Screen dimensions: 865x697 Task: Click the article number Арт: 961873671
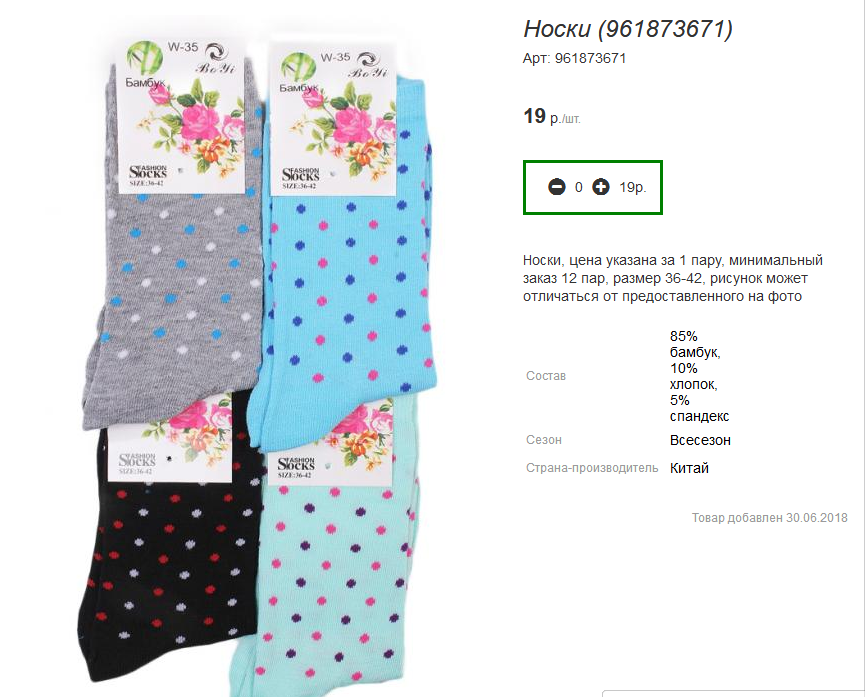click(574, 58)
